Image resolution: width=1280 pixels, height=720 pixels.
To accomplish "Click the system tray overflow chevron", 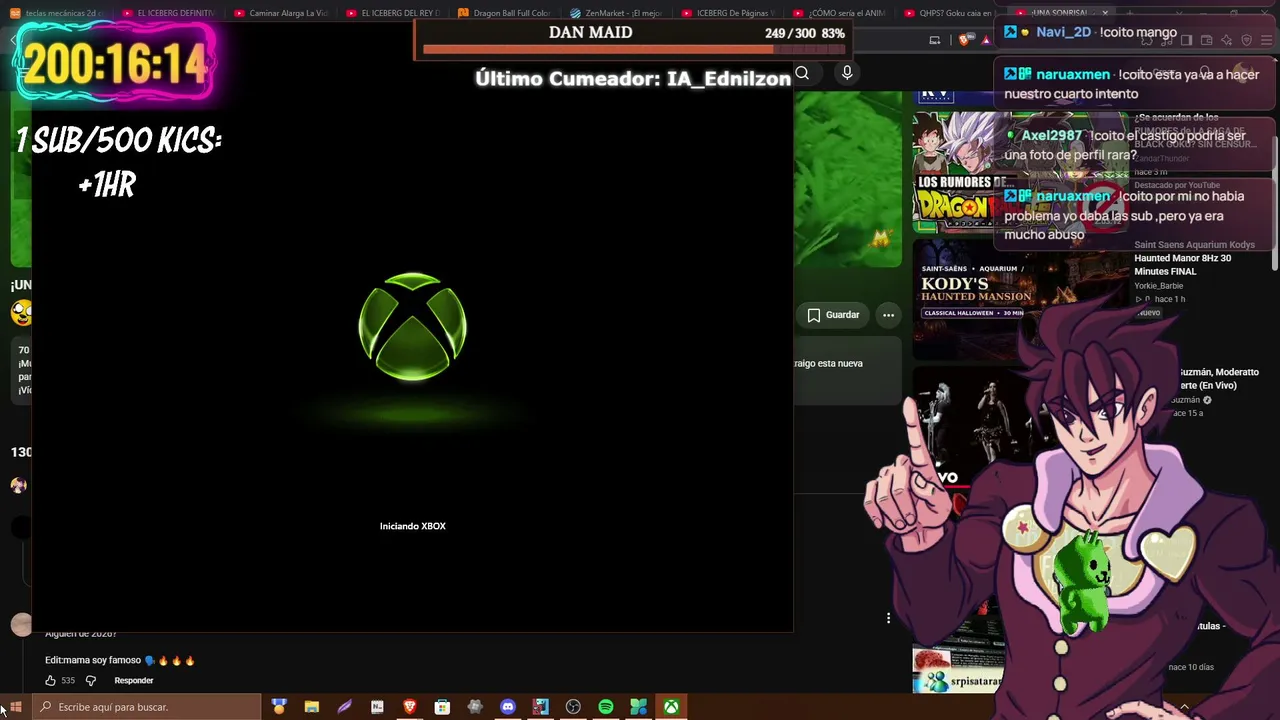I will tap(1184, 707).
